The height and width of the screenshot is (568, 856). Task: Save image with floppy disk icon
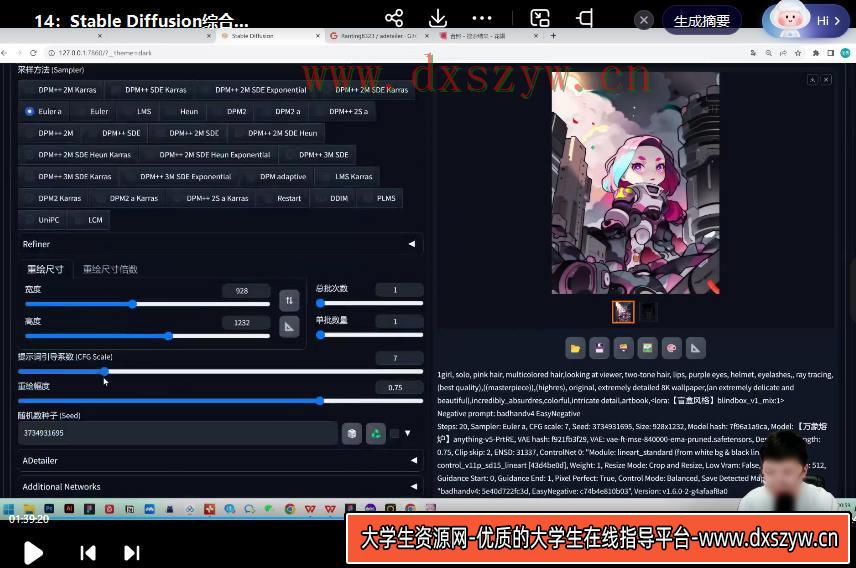(599, 348)
